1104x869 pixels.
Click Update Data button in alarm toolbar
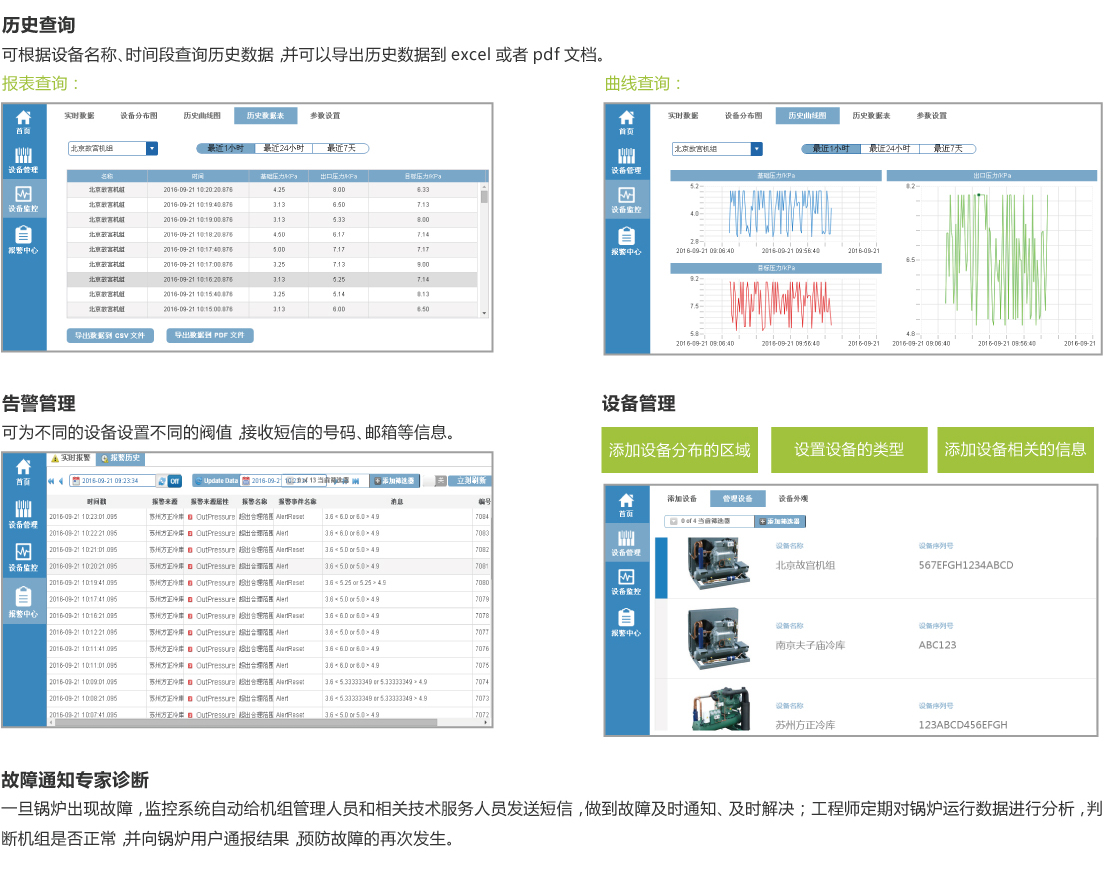tap(216, 481)
